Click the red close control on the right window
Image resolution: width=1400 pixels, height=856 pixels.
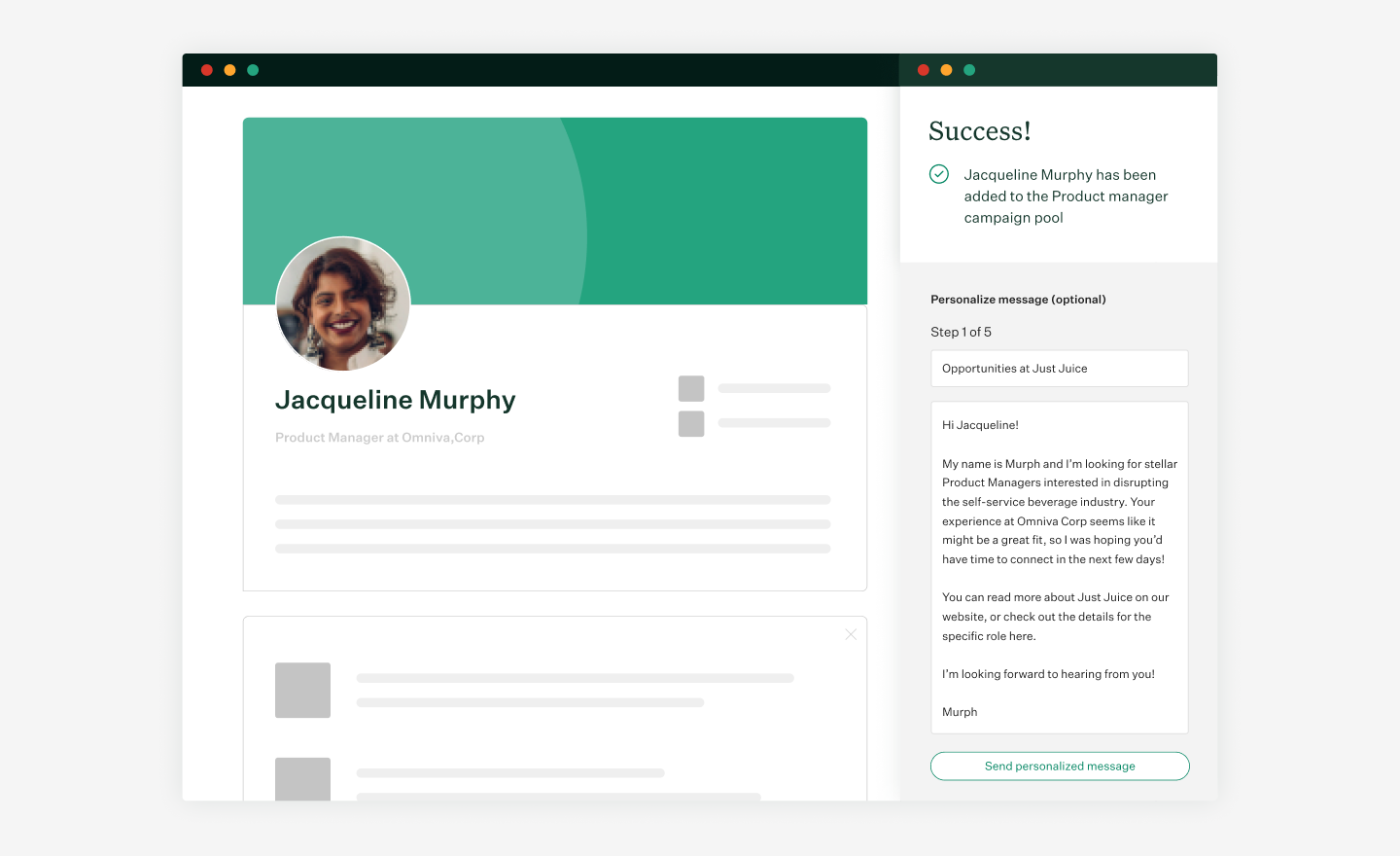923,70
